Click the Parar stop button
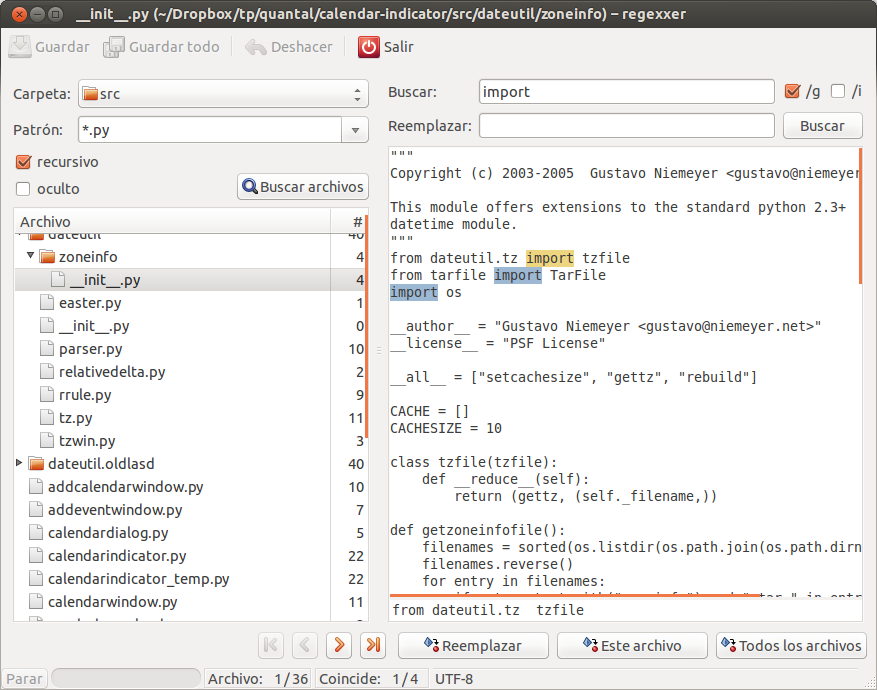The height and width of the screenshot is (690, 877). coord(24,678)
